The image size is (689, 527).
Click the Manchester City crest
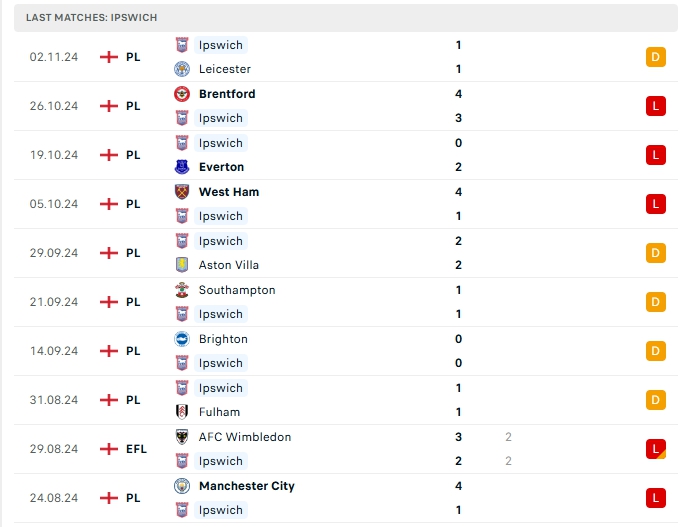[182, 486]
